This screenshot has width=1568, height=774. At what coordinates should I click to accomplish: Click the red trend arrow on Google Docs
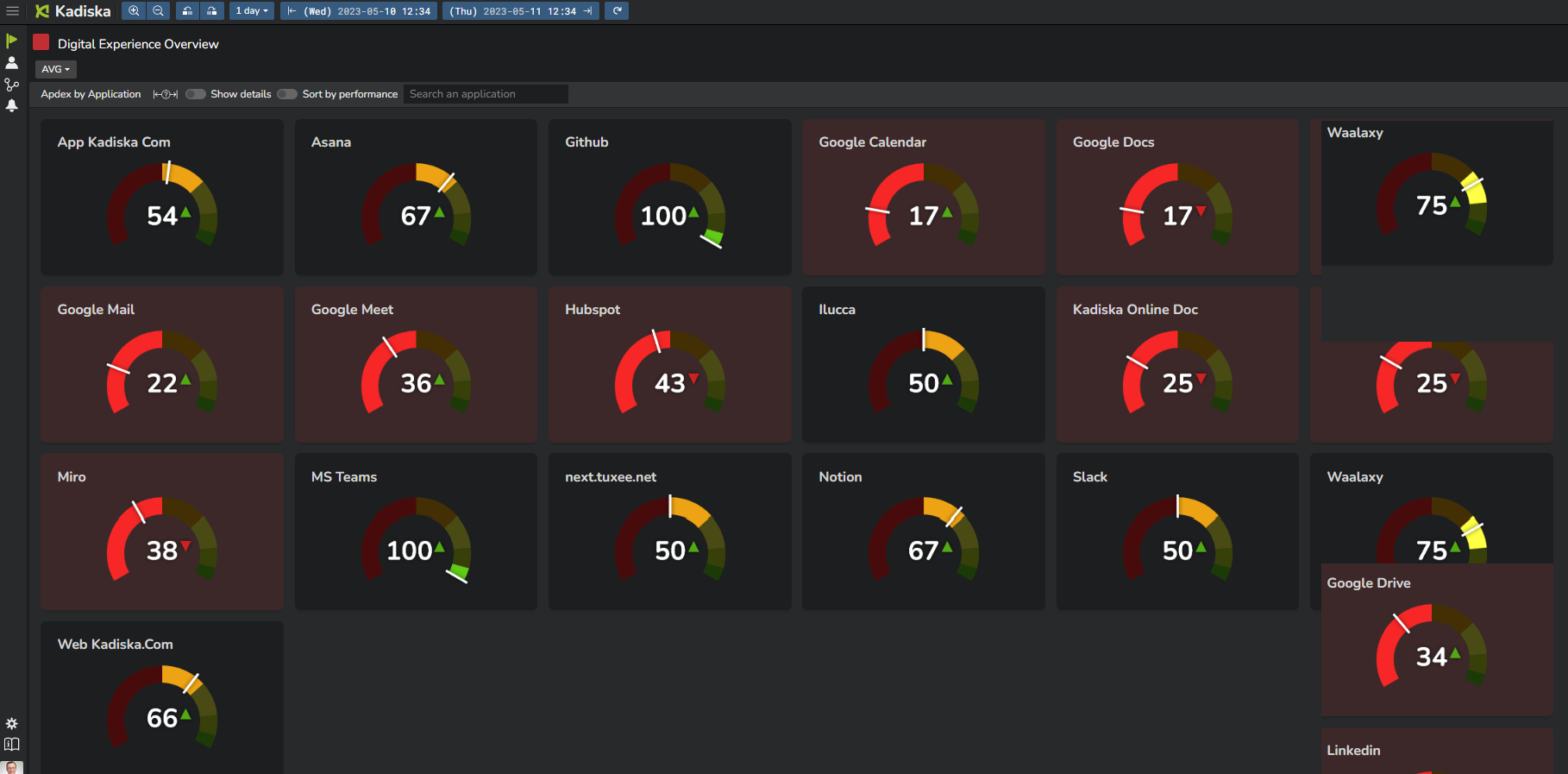click(1201, 211)
